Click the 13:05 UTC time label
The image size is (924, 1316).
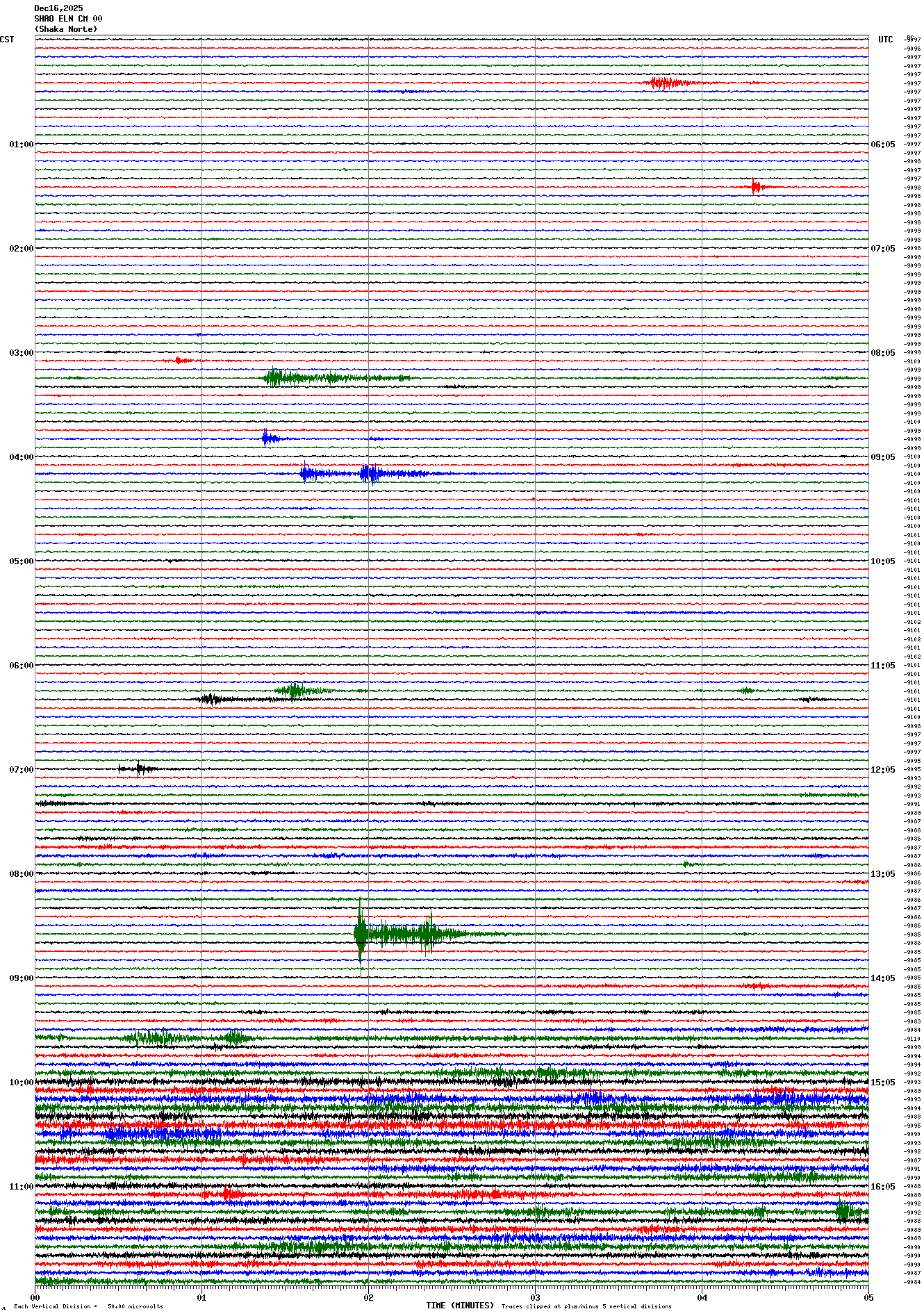tap(883, 874)
